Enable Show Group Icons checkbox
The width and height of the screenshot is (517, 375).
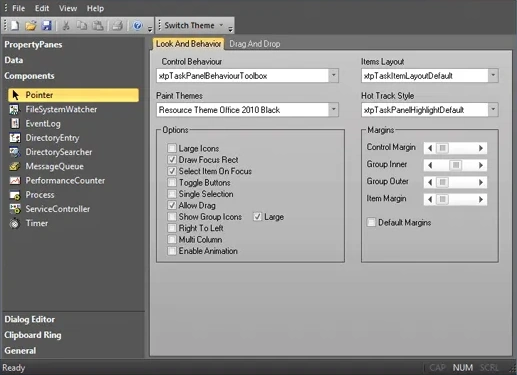click(x=172, y=217)
